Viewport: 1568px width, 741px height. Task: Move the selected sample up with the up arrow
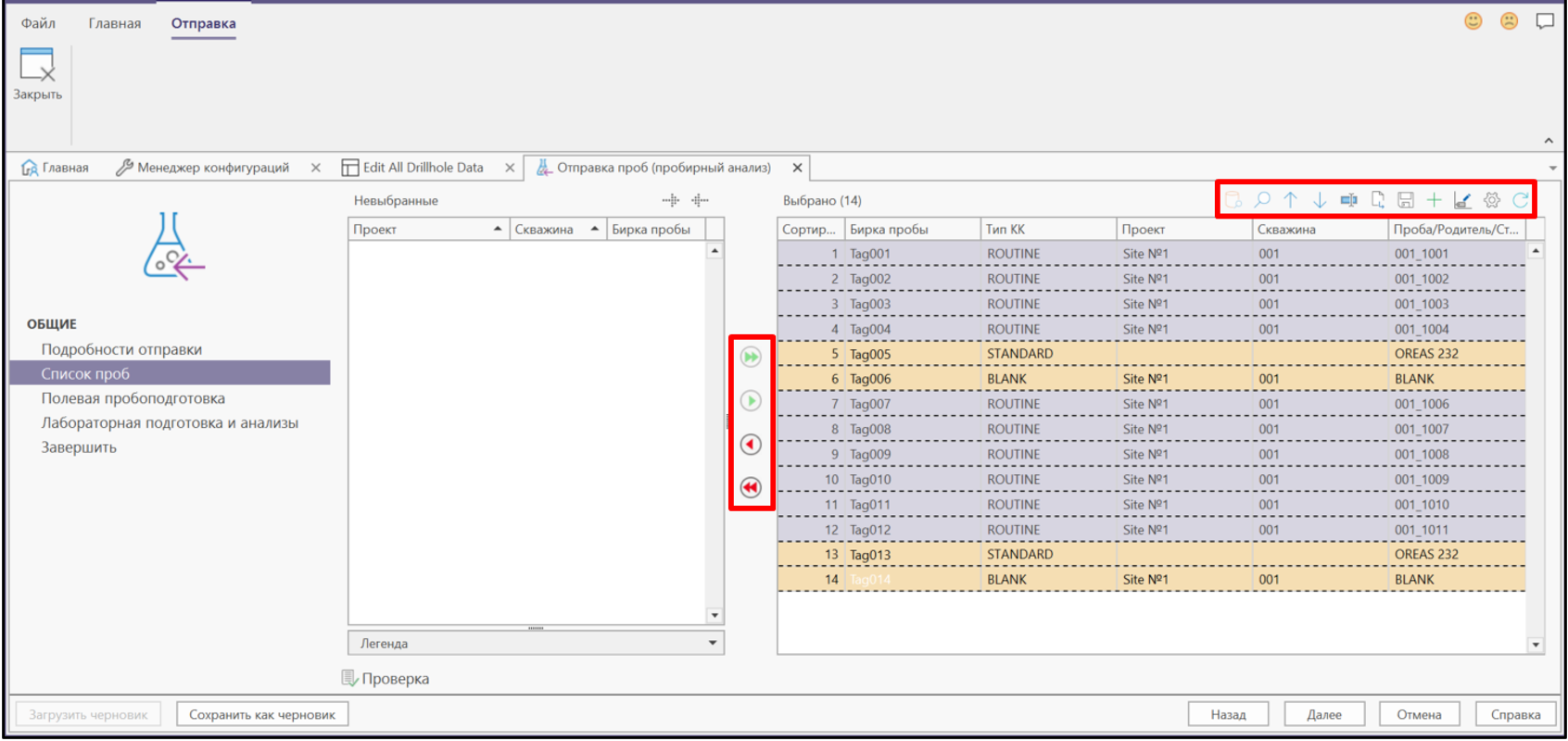[x=1291, y=200]
